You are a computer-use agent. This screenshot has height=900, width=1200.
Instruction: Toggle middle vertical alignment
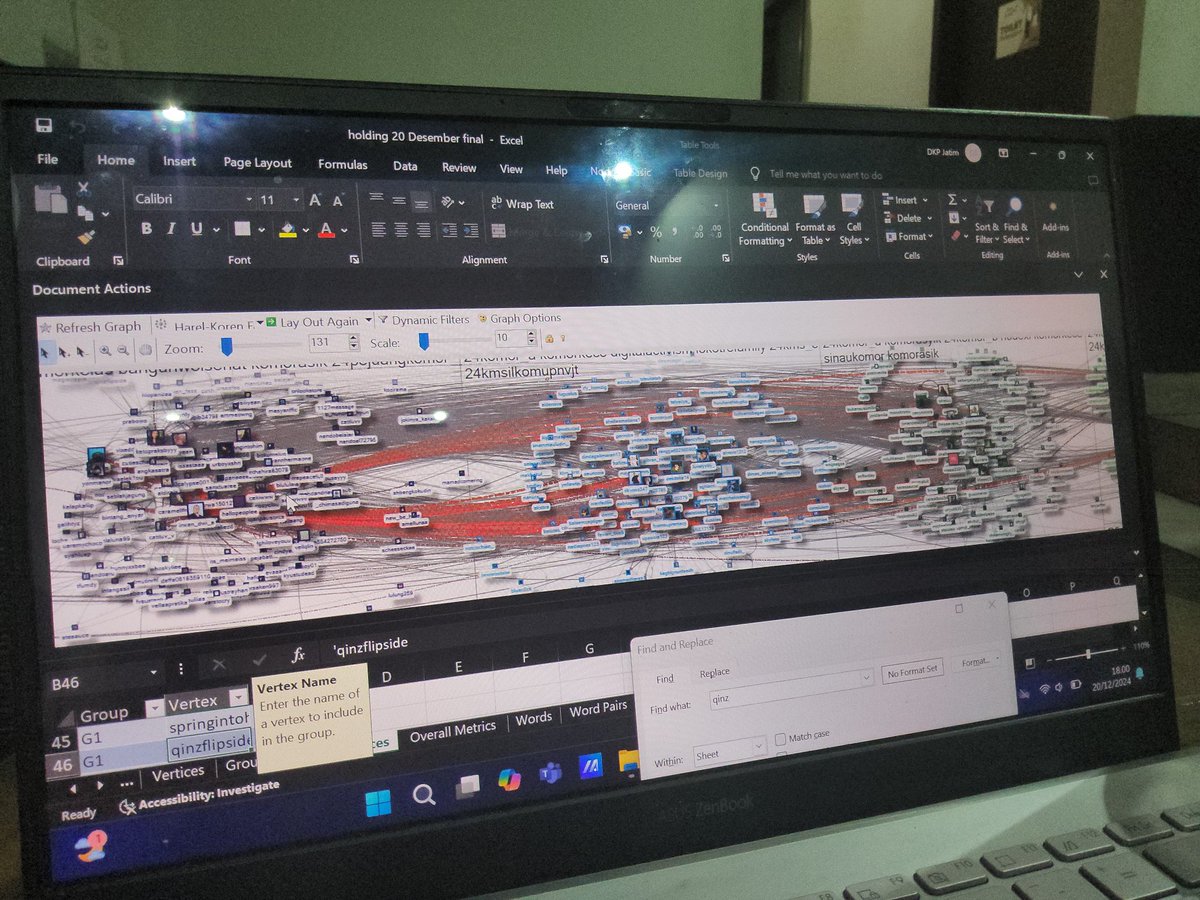click(x=399, y=199)
